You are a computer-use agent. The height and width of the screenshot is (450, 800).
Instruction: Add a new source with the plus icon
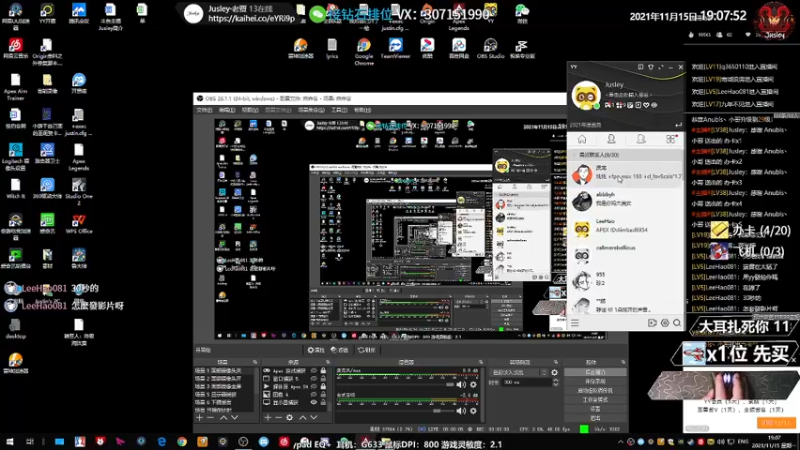267,417
